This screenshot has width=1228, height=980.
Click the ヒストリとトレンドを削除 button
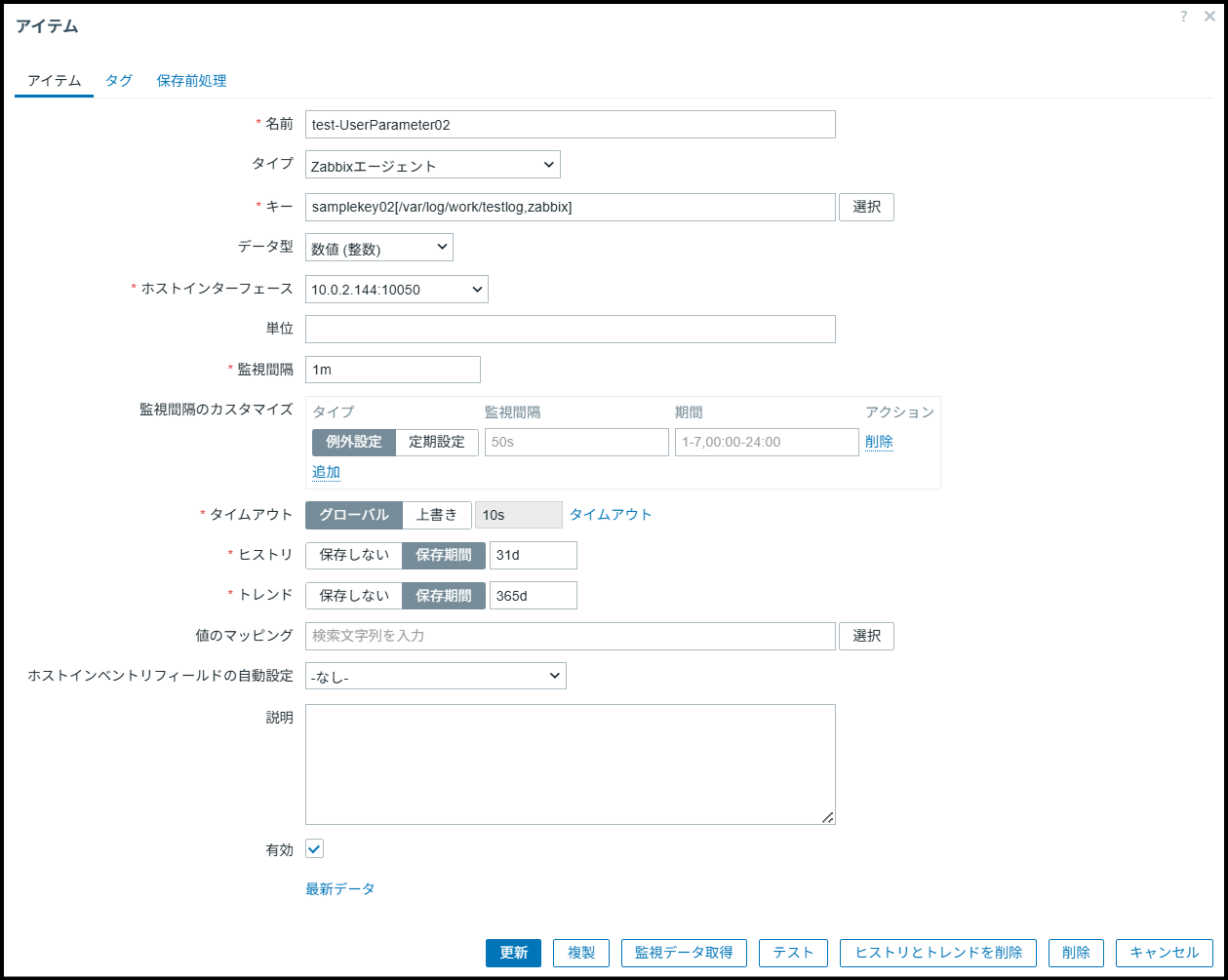937,953
